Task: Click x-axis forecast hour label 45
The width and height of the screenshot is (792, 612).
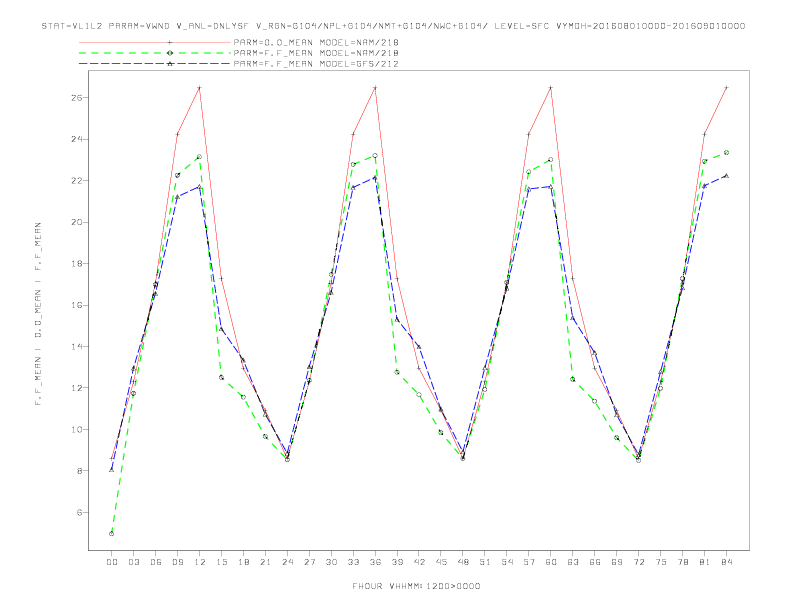Action: pos(441,562)
